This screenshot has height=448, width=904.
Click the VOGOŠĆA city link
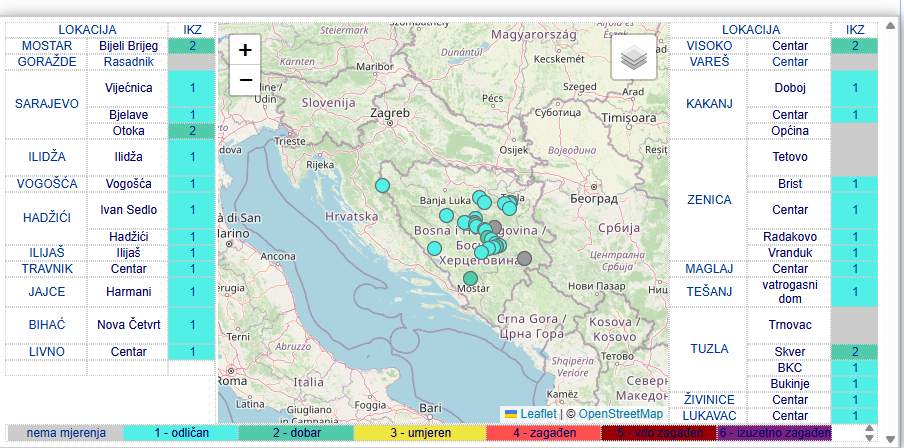coord(47,184)
